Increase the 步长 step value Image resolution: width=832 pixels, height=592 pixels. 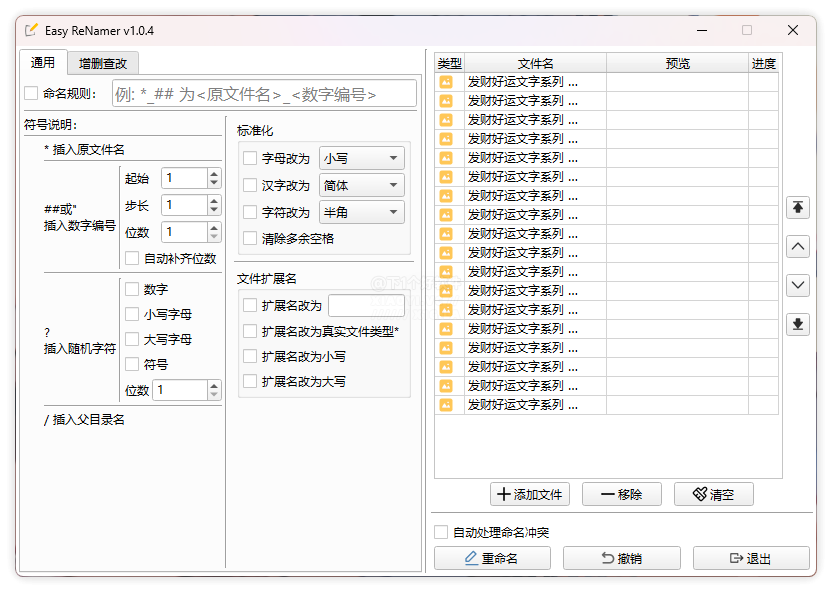point(214,201)
